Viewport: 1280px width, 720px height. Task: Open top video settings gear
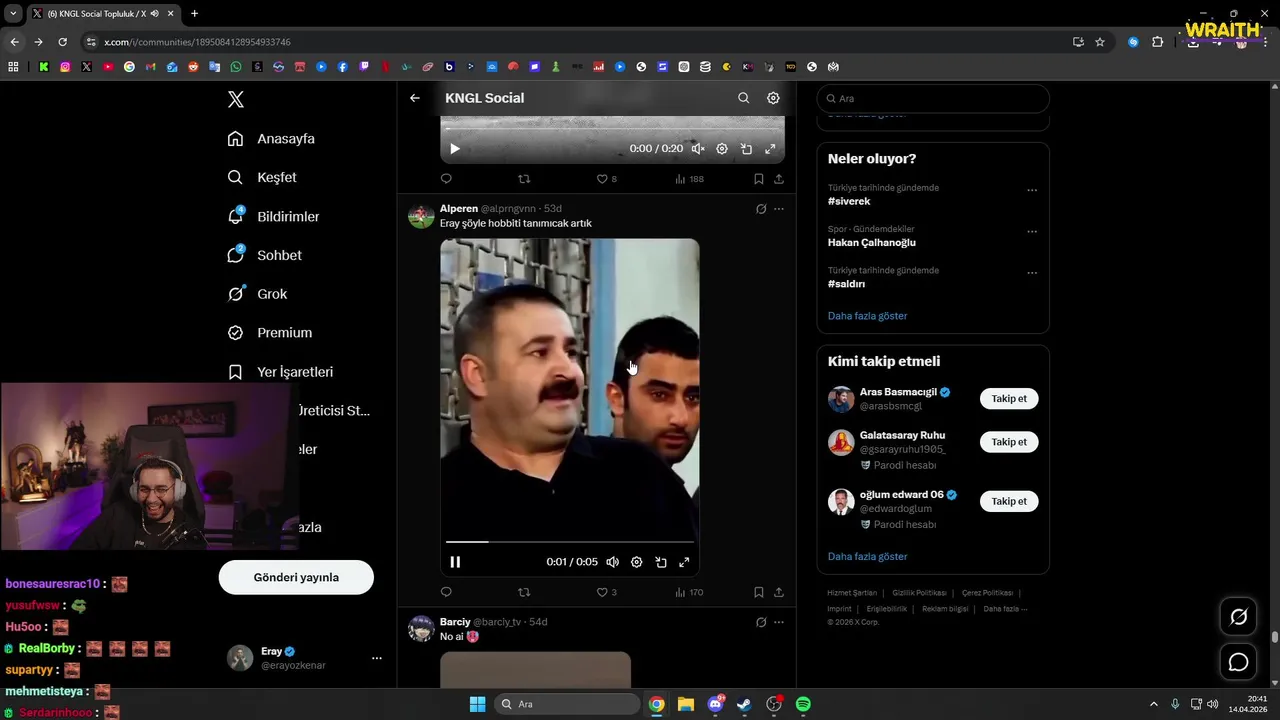[x=722, y=149]
